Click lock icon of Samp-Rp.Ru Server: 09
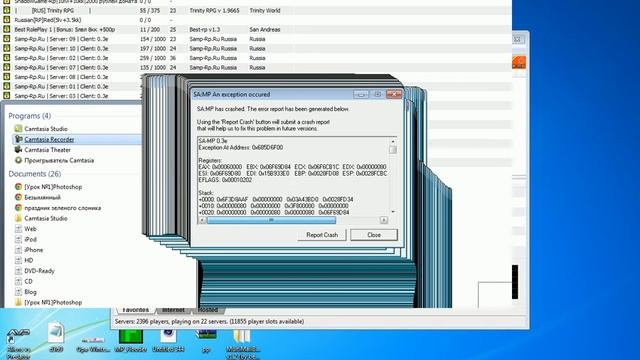Screen dimensions: 640x360 [7, 39]
